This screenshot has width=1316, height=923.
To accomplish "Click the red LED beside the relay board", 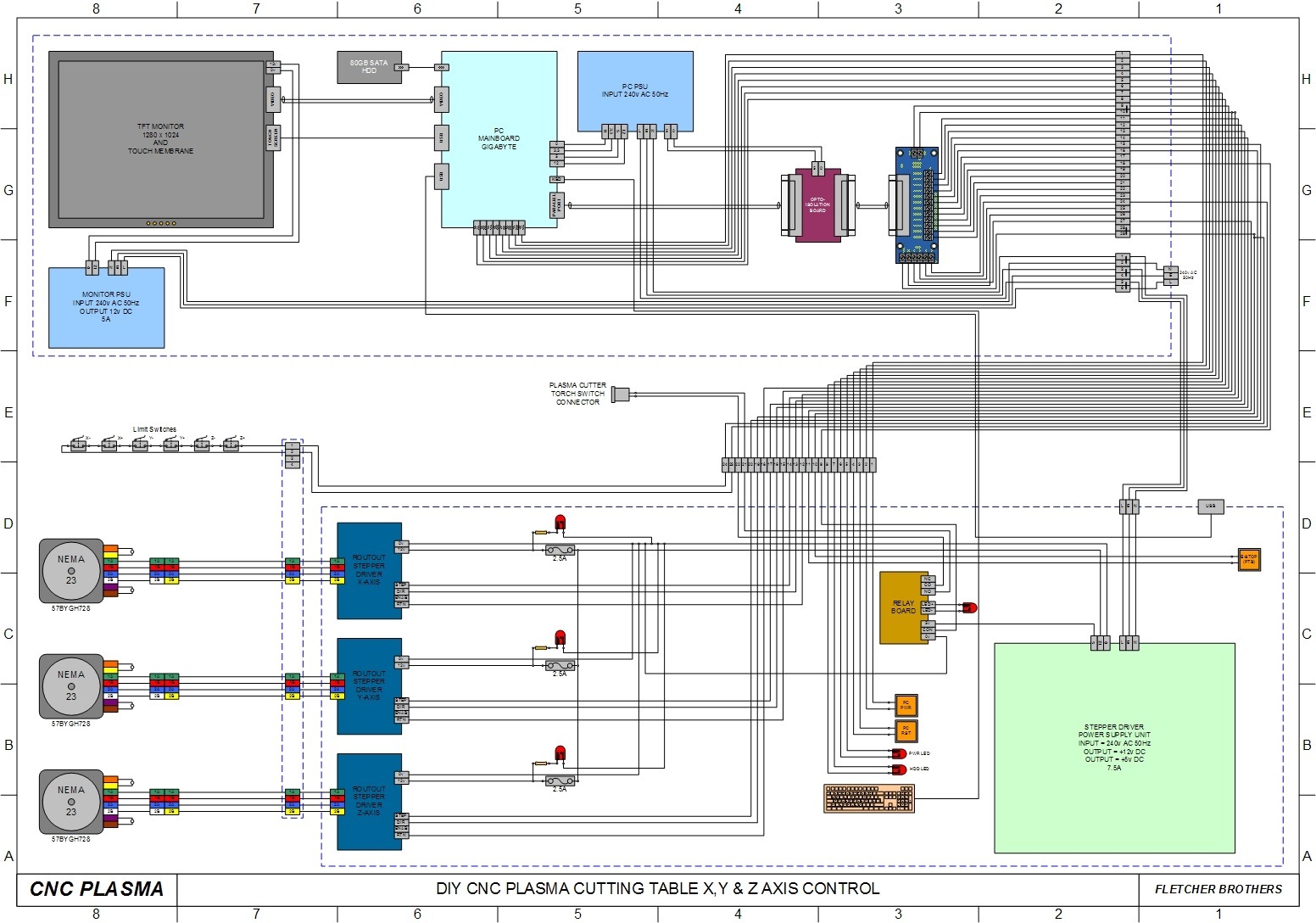I will pyautogui.click(x=969, y=608).
